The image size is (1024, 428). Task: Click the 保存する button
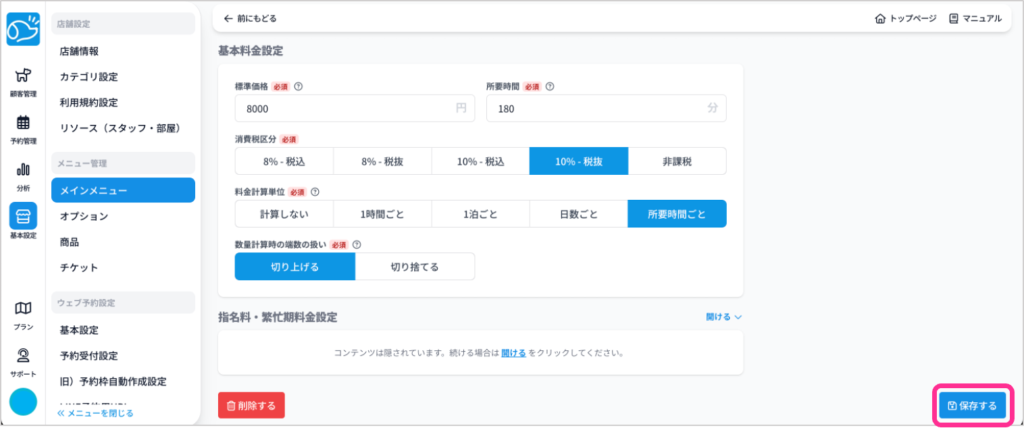971,405
